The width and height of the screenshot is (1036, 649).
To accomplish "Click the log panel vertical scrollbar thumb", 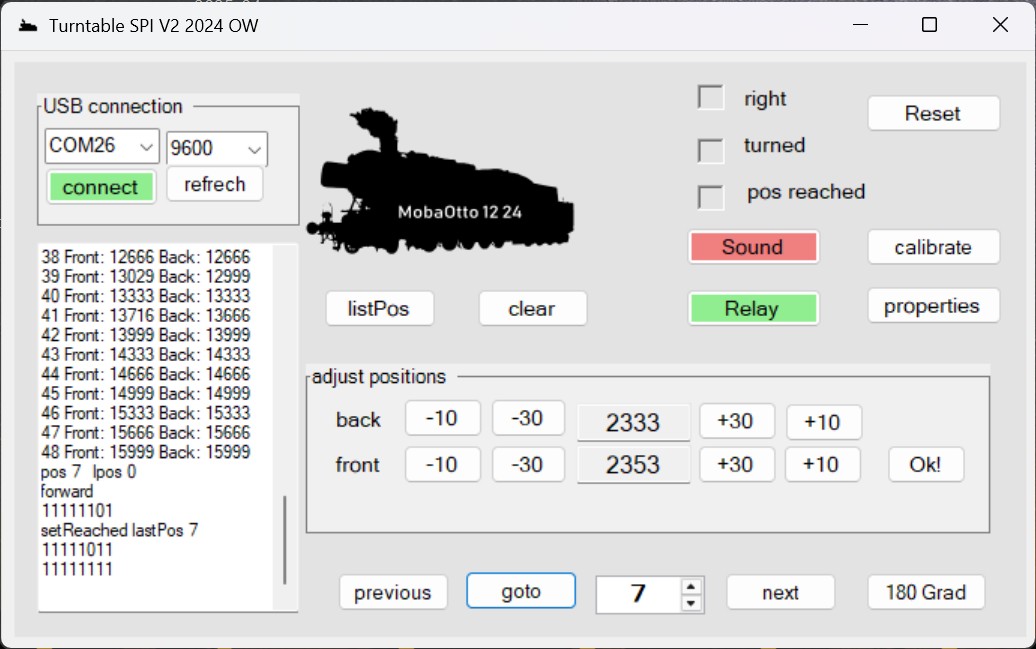I will [x=285, y=540].
